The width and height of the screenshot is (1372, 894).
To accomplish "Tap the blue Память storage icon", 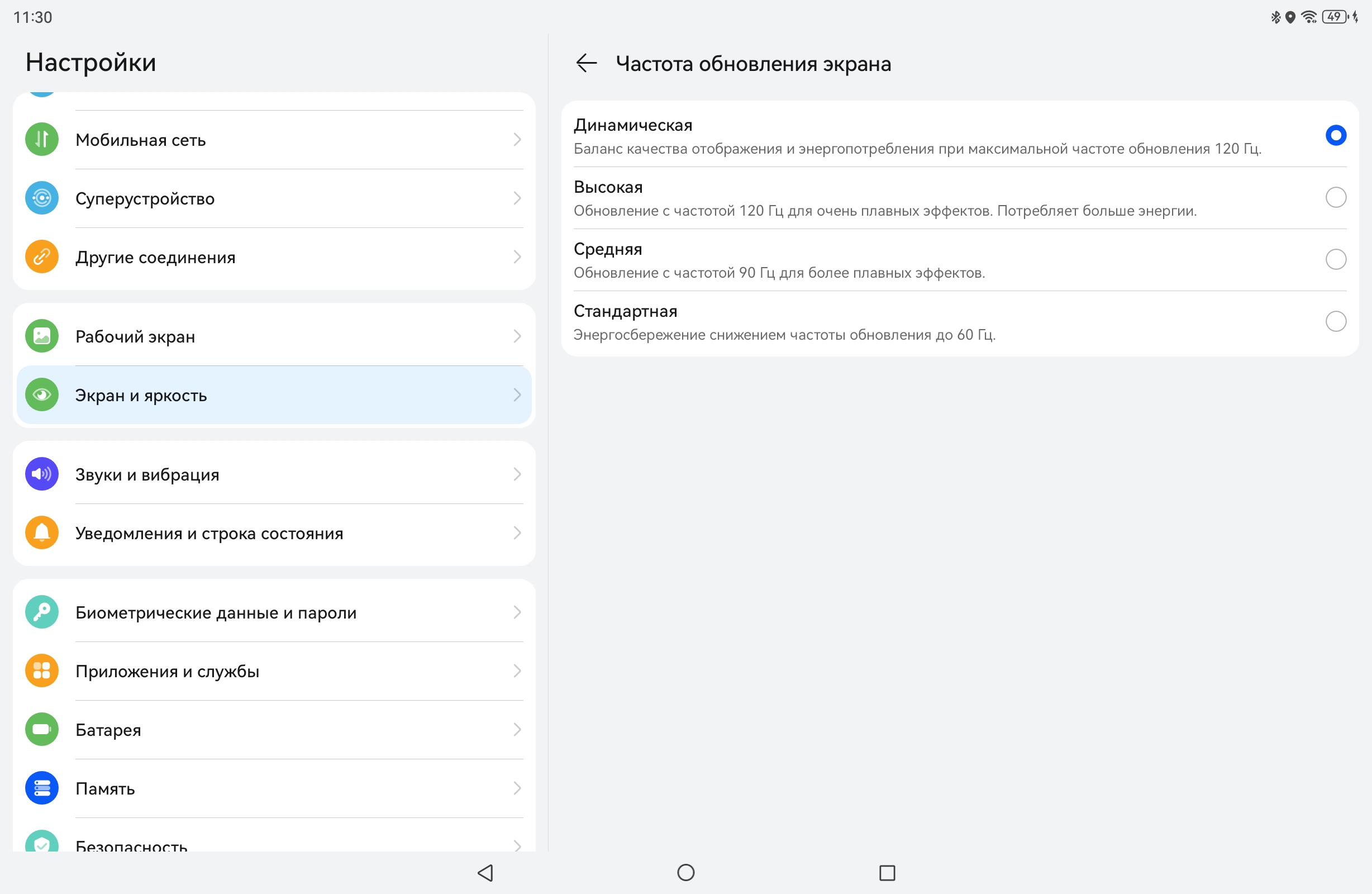I will 41,788.
